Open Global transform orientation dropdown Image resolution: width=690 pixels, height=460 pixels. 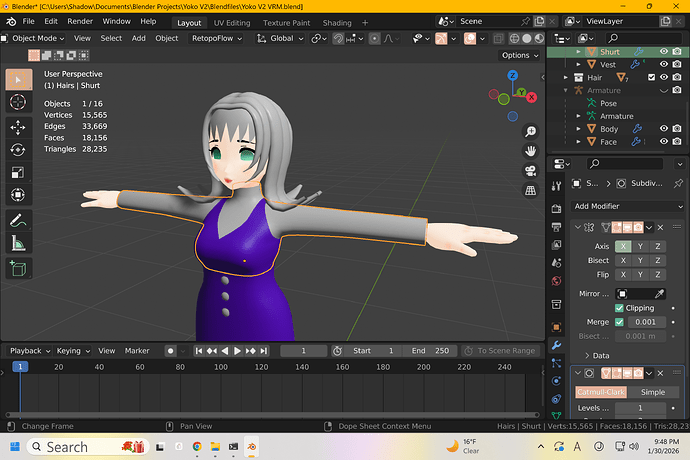pos(280,38)
